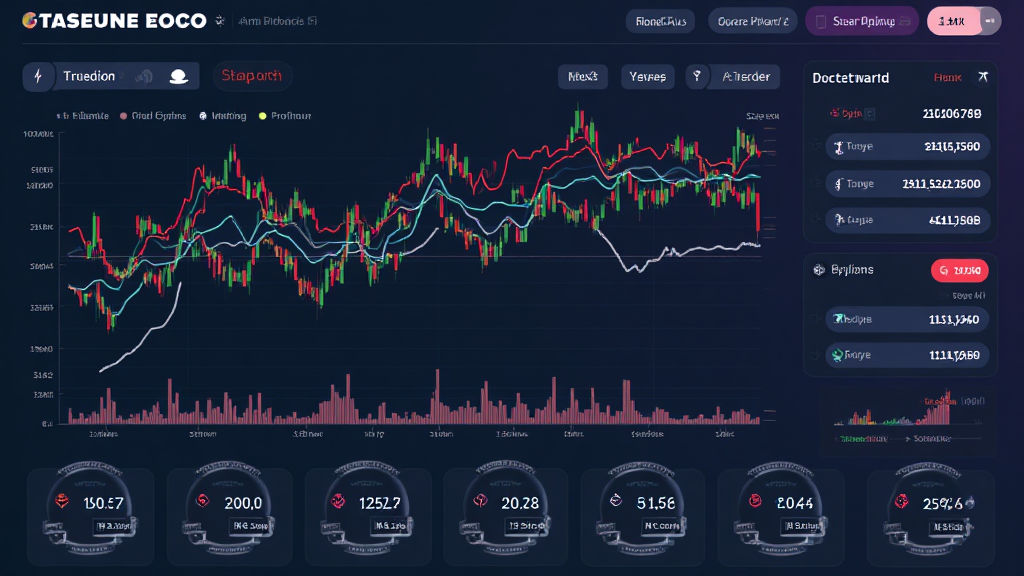
Task: Select the coin icon on the Opta row
Action: [834, 112]
